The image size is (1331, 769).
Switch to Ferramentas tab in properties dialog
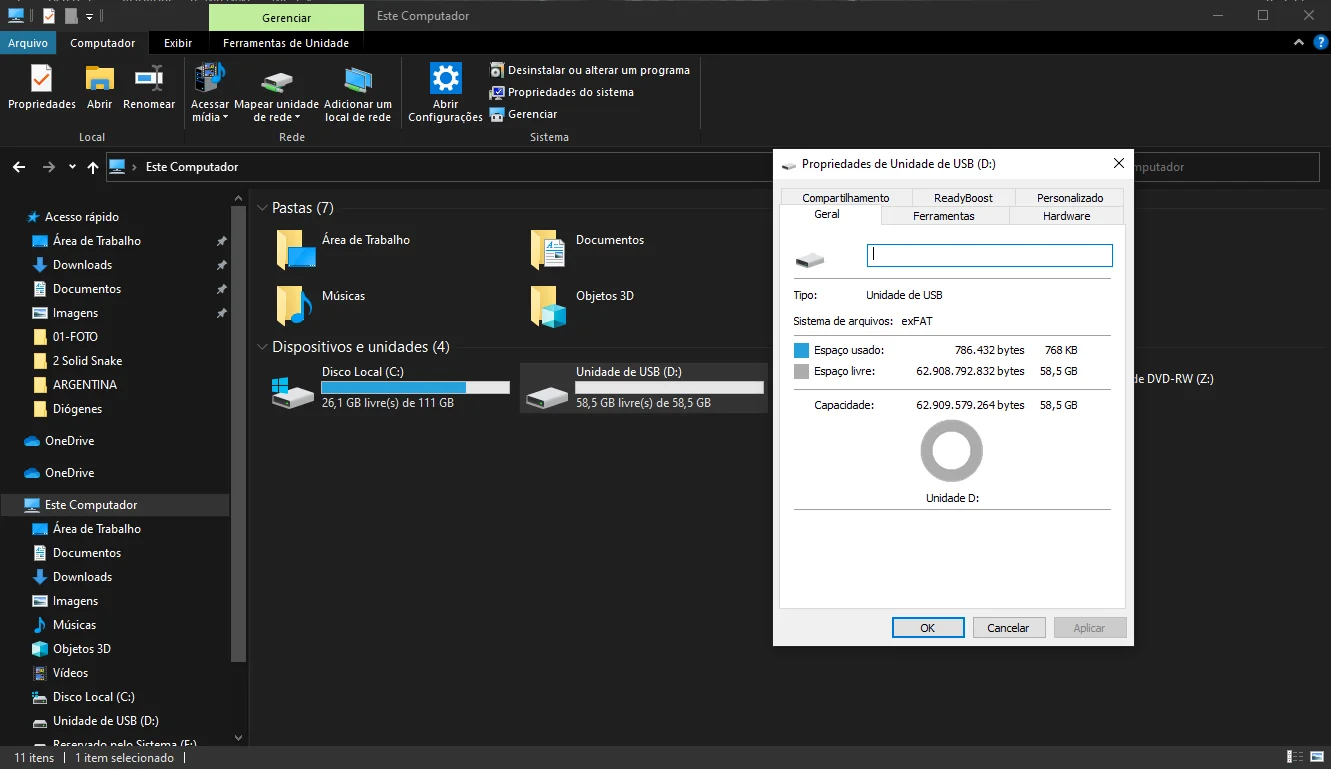(944, 216)
